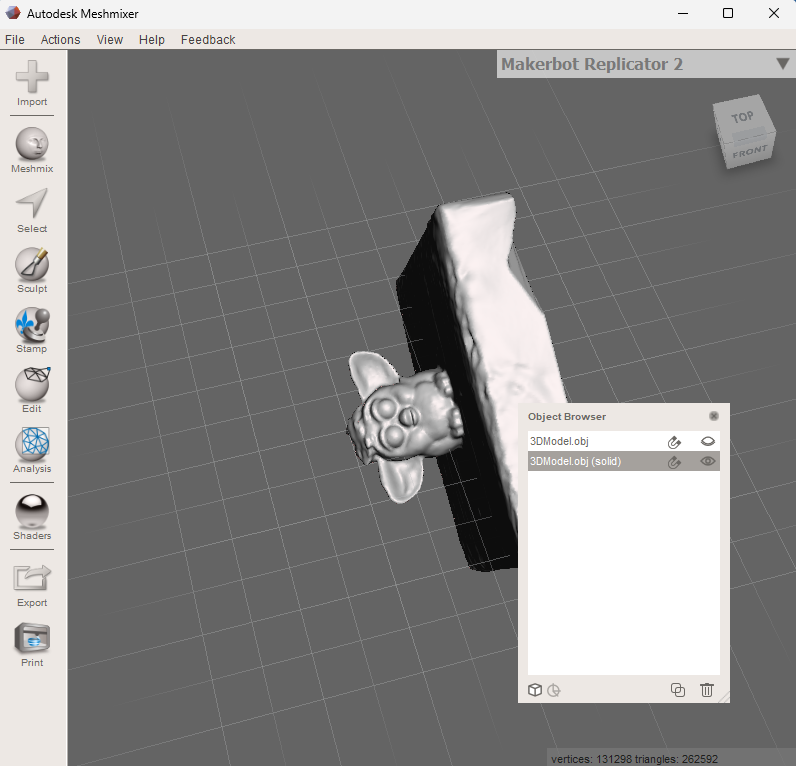Toggle visibility of 3DModel.obj

pos(708,442)
